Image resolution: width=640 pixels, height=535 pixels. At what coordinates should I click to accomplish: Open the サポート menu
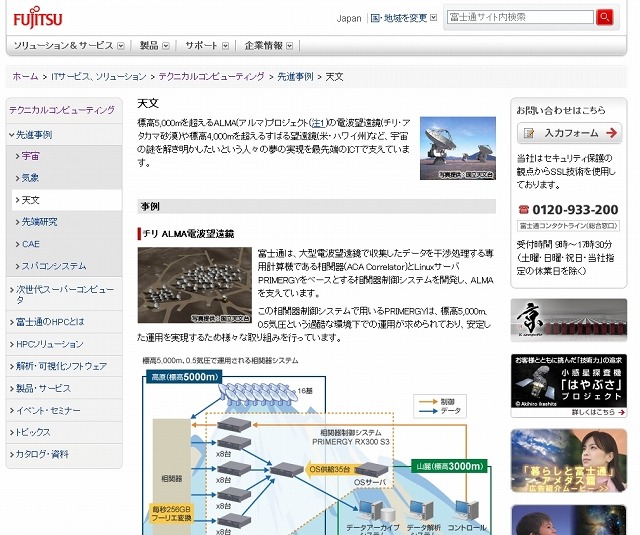click(x=201, y=45)
